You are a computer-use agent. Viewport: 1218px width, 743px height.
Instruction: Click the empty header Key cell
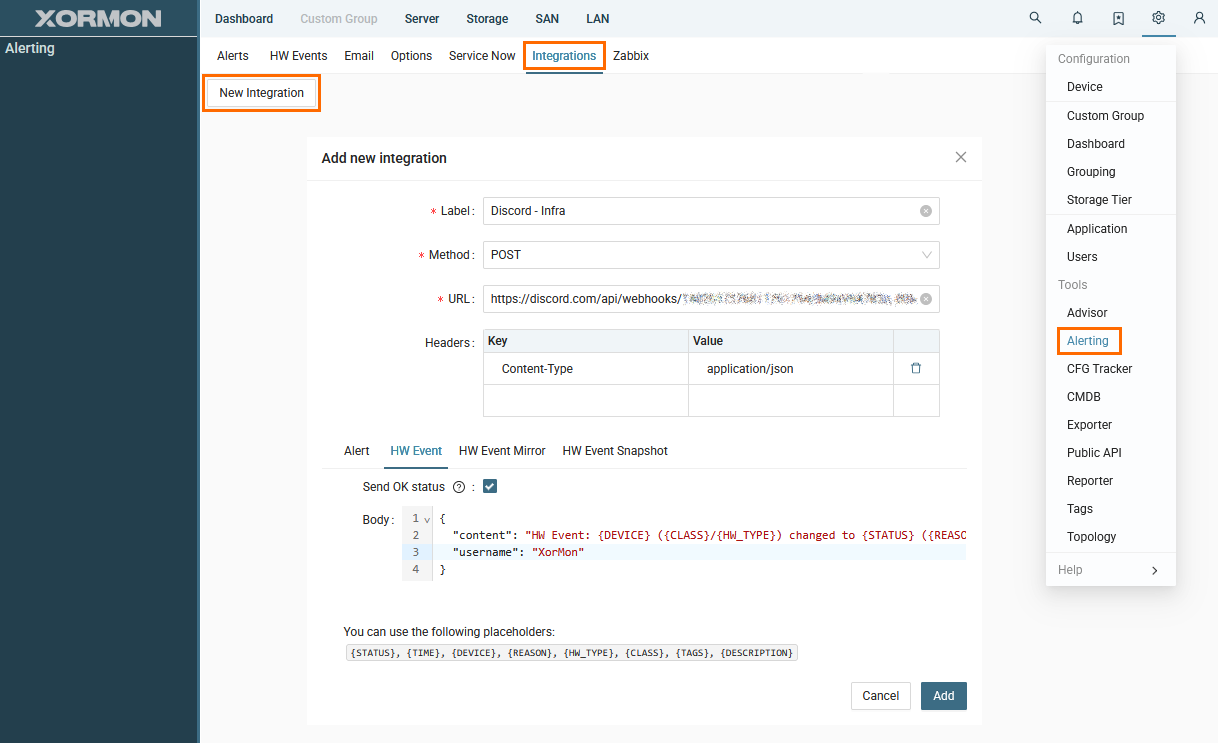[x=585, y=400]
